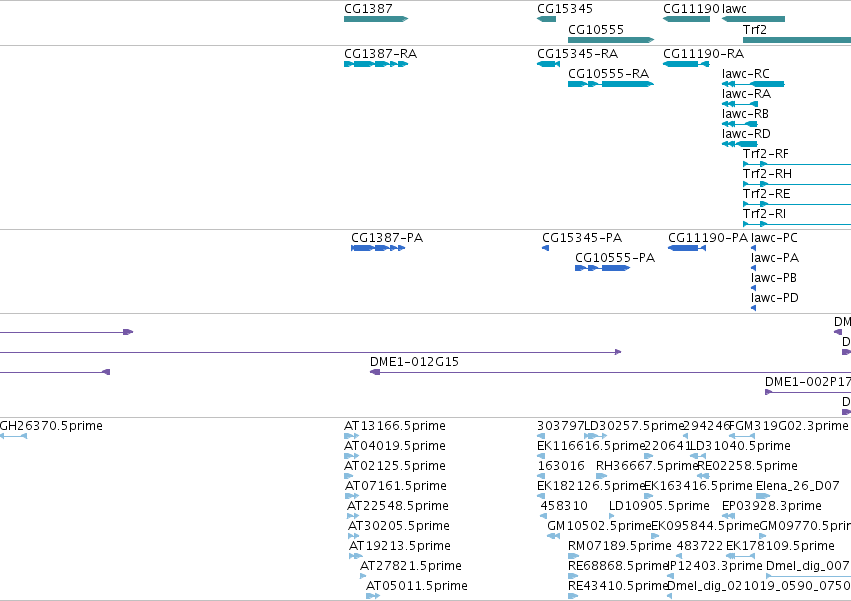Open the 483722 EST feature
The width and height of the screenshot is (851, 601).
pos(679,556)
